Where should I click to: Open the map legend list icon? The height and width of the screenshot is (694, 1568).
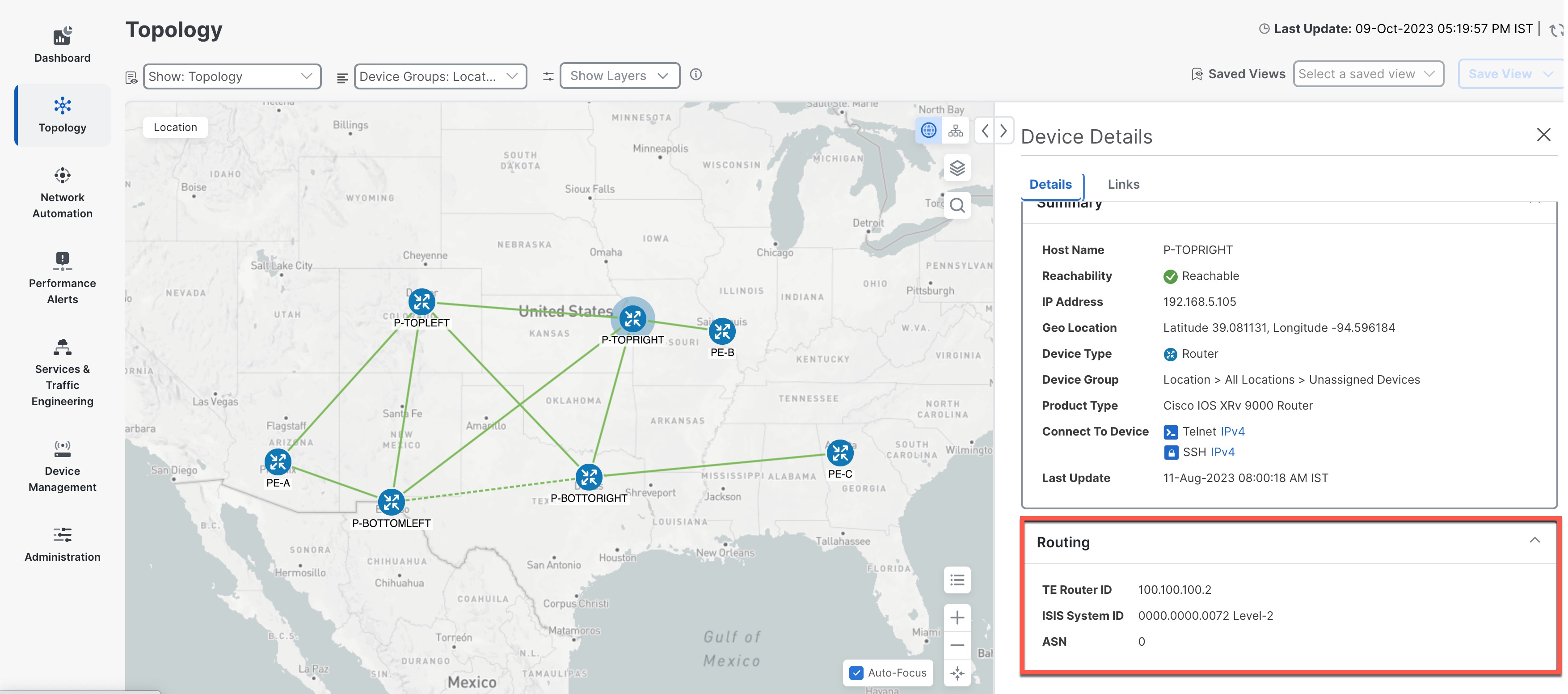[957, 580]
